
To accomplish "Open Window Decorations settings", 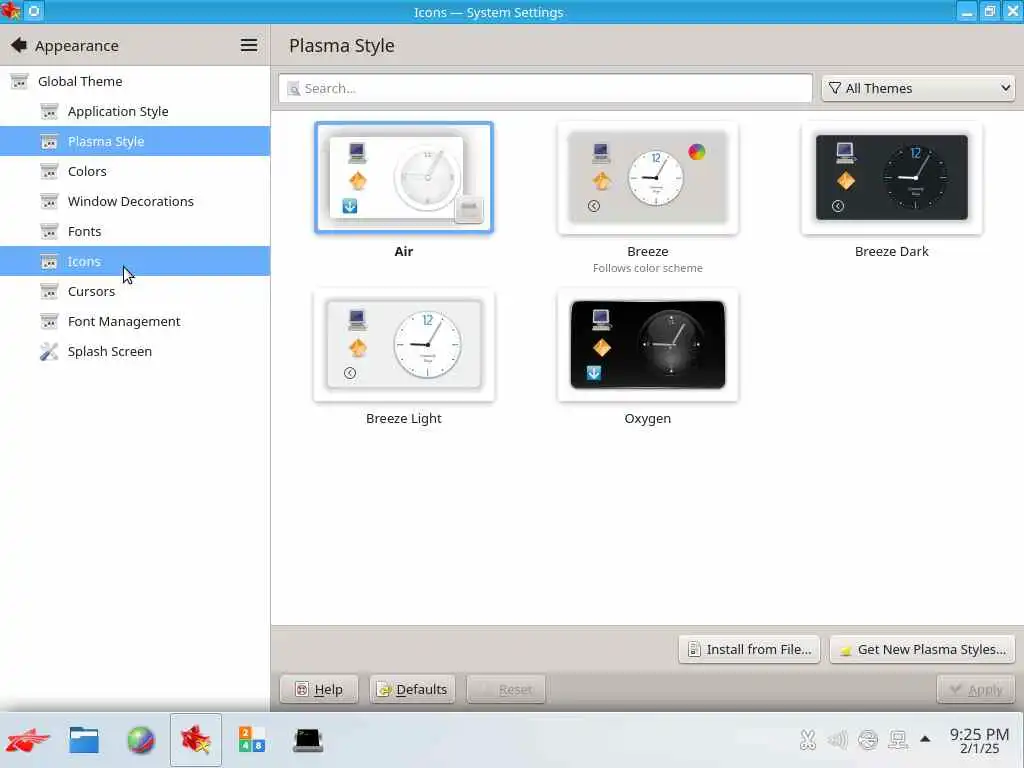I will pos(135,201).
